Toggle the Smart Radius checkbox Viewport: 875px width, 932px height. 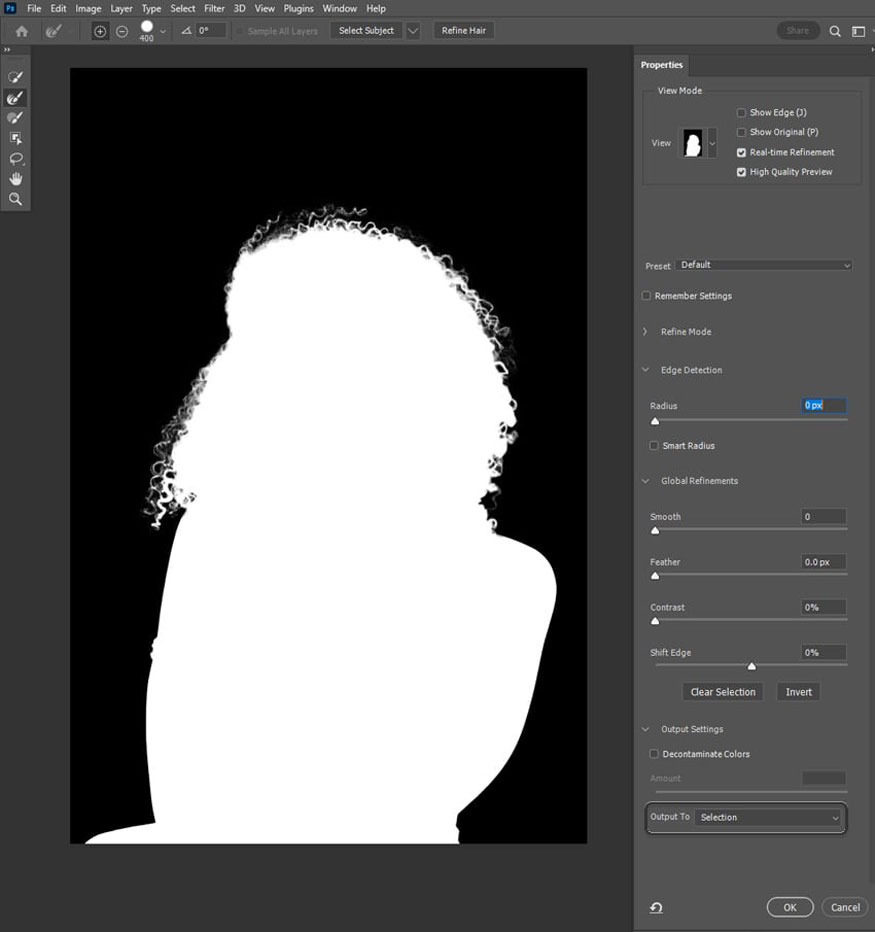pos(654,446)
